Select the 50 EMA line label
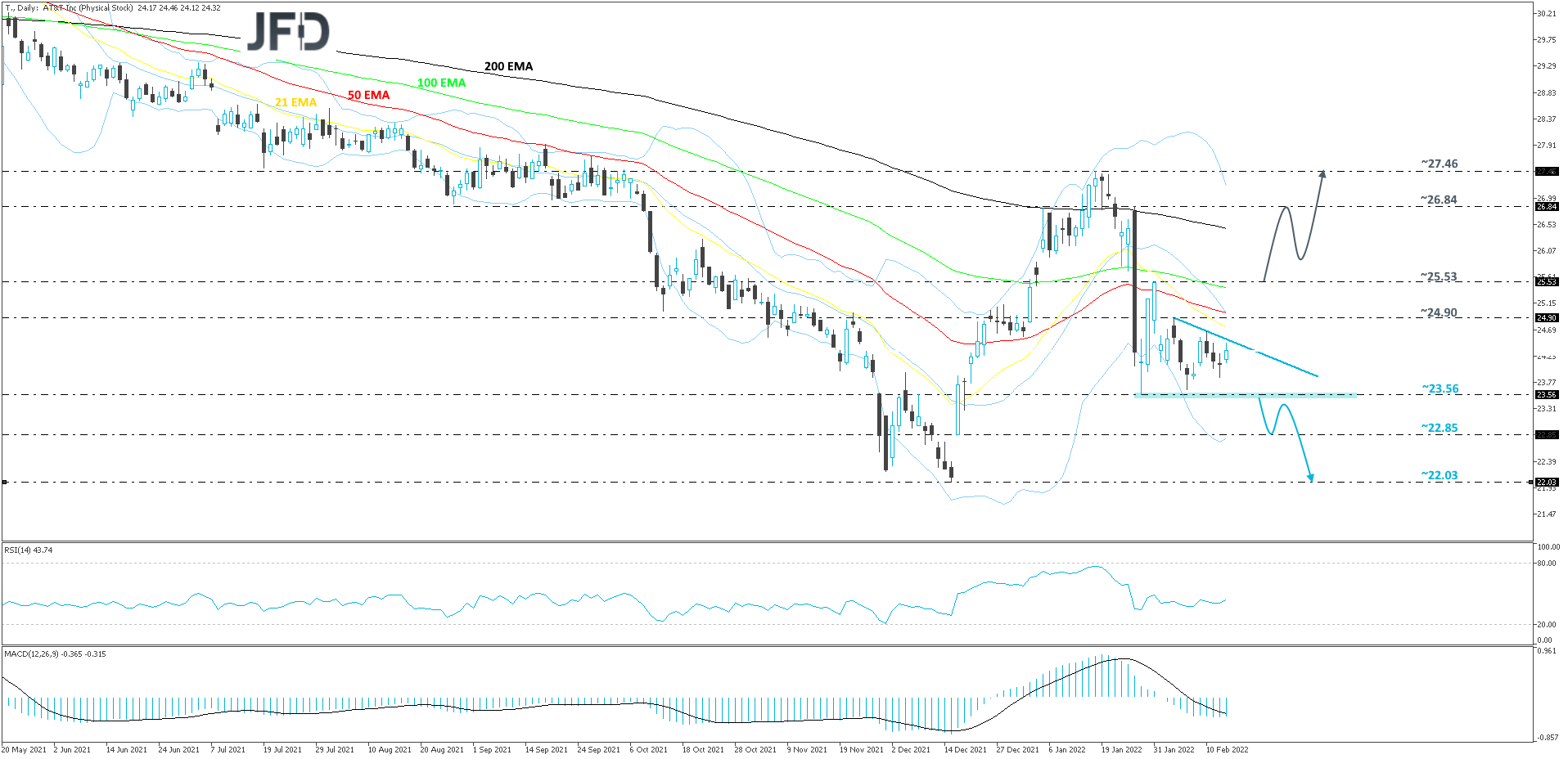The image size is (1568, 759). (x=368, y=95)
